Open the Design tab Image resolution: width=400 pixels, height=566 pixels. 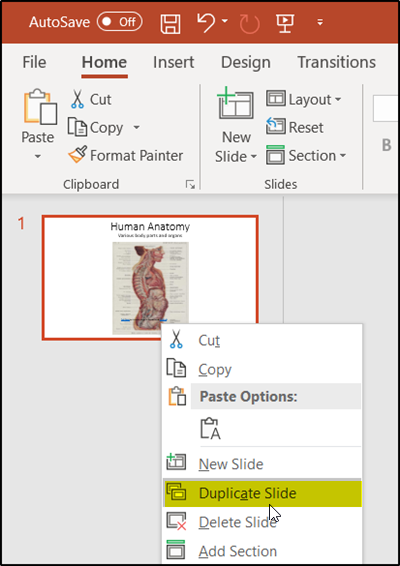coord(246,62)
